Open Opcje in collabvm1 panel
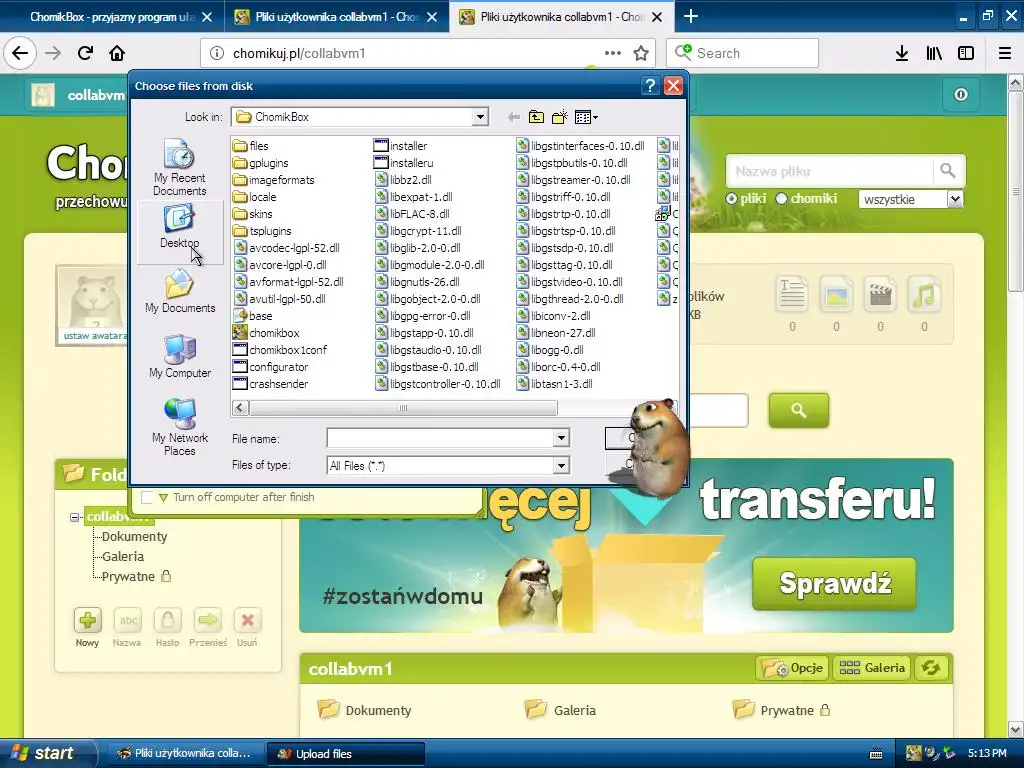The width and height of the screenshot is (1024, 768). [x=793, y=668]
